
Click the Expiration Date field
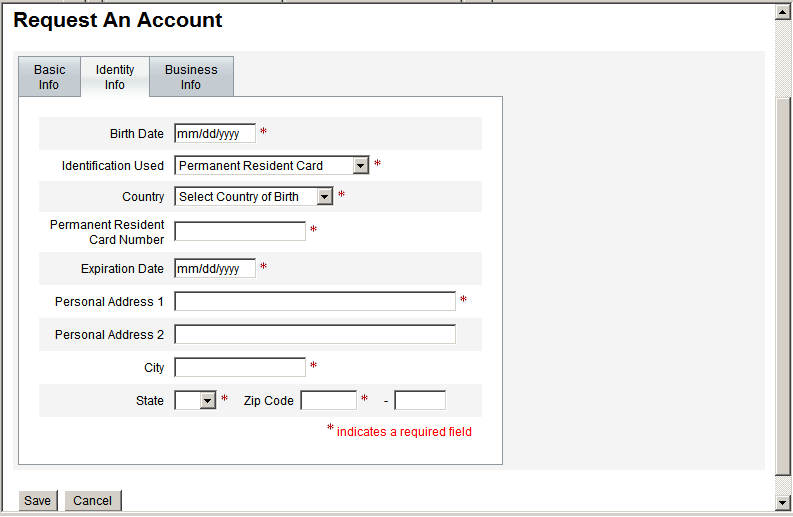(x=215, y=269)
